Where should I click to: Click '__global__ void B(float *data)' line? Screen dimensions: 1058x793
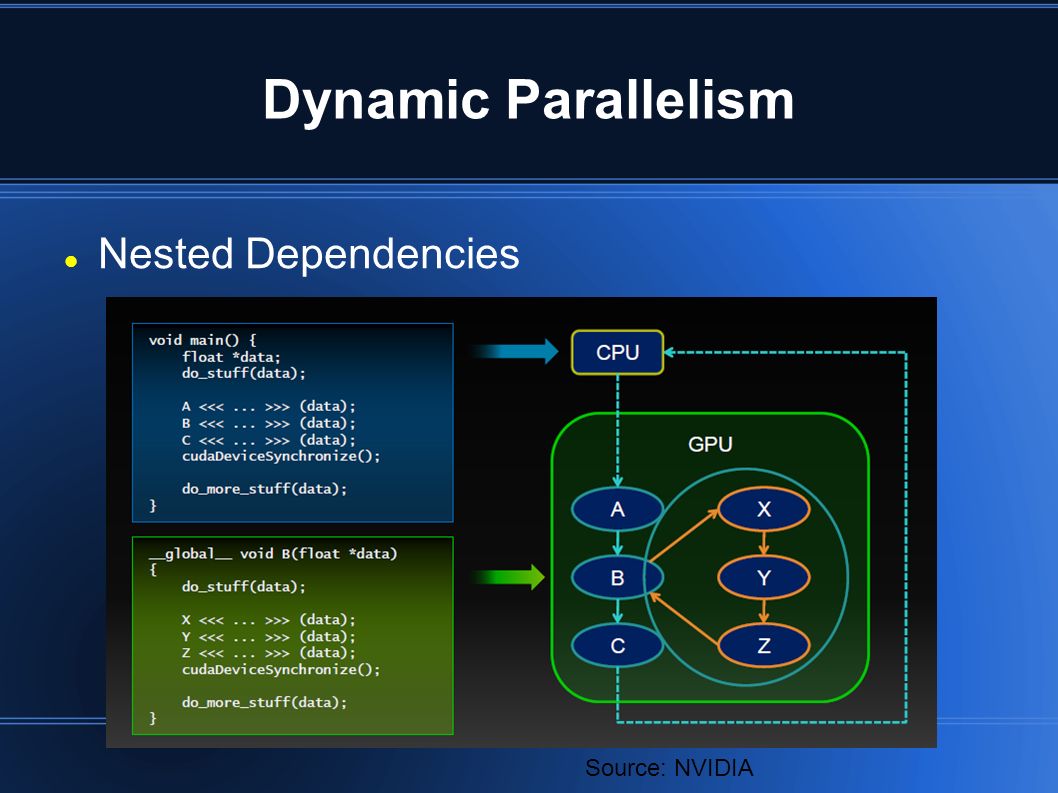coord(273,554)
